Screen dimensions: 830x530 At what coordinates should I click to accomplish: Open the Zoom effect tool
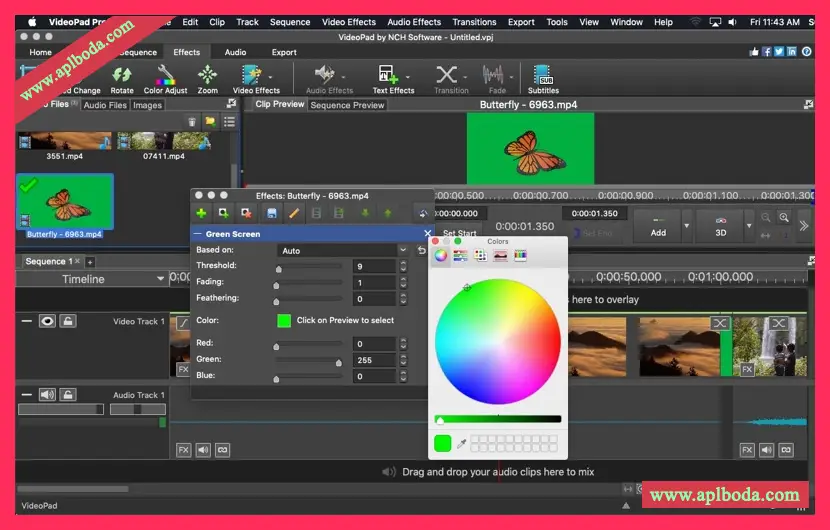pos(208,79)
